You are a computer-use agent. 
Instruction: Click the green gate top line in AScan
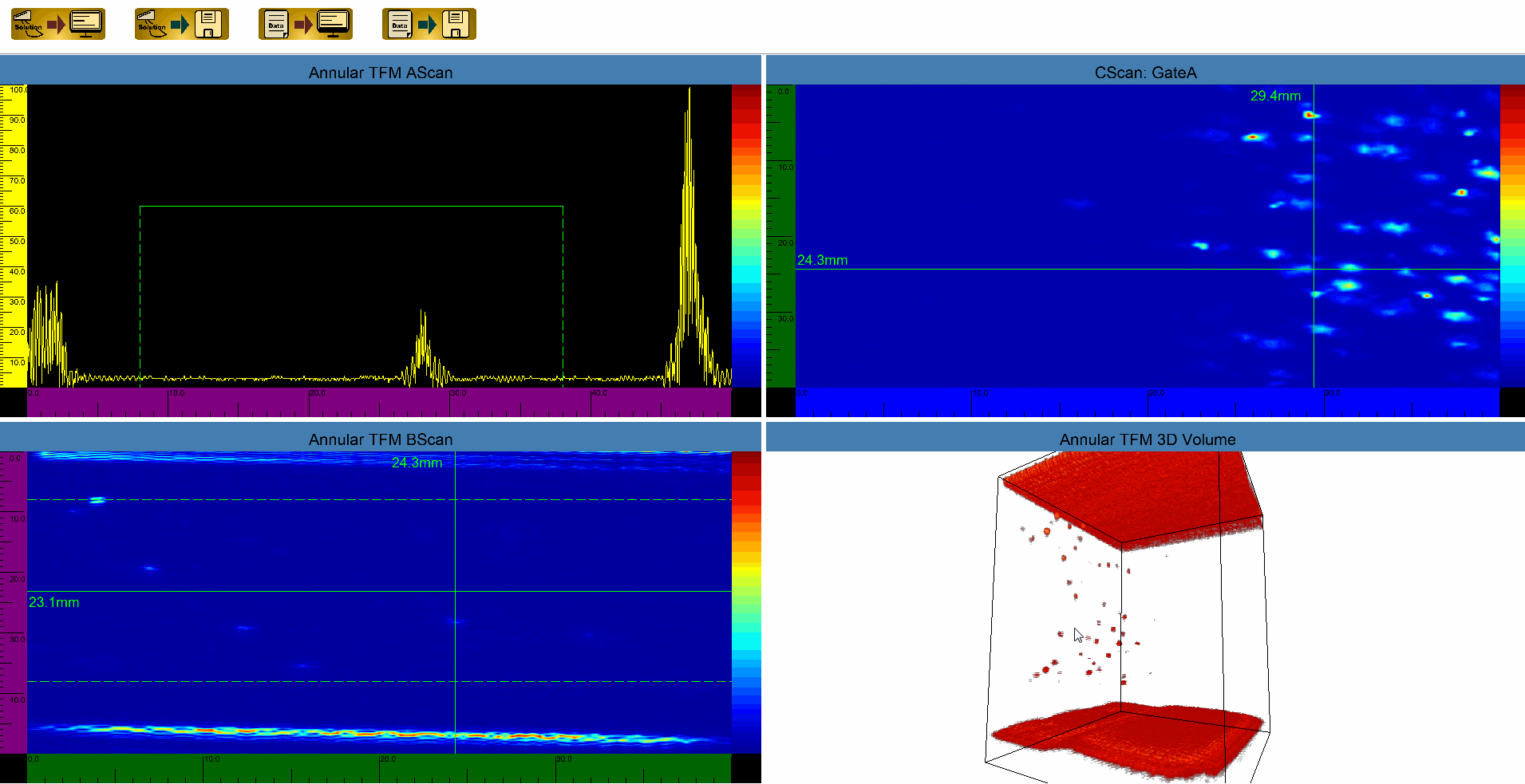pyautogui.click(x=351, y=207)
